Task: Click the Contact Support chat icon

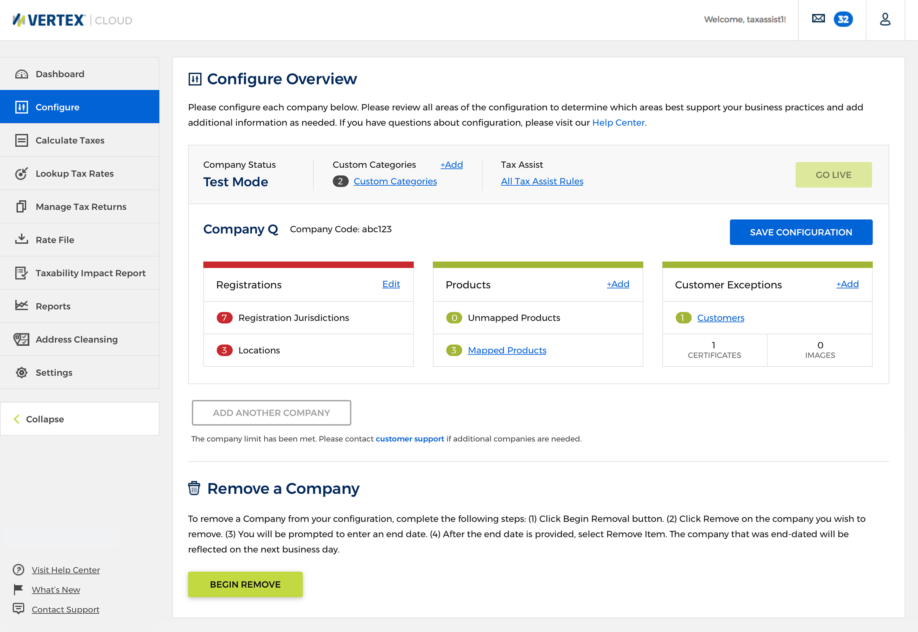Action: click(19, 609)
